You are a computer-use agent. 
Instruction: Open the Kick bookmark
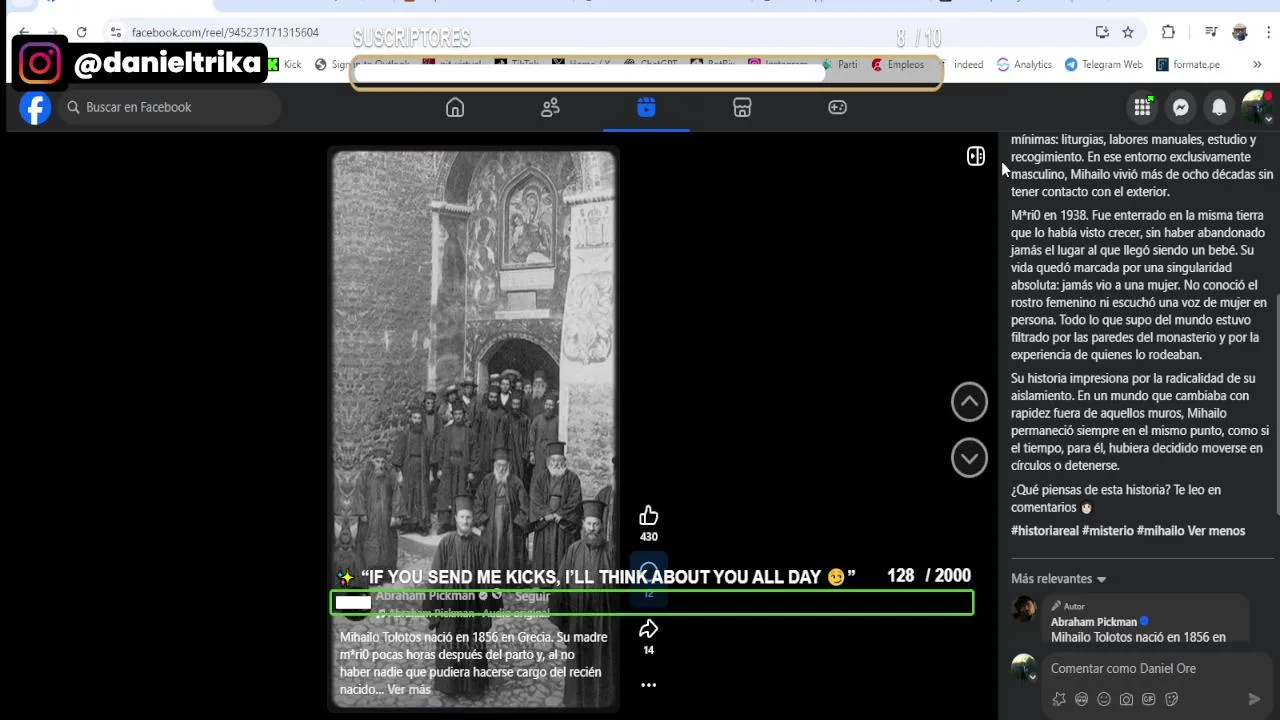click(285, 64)
